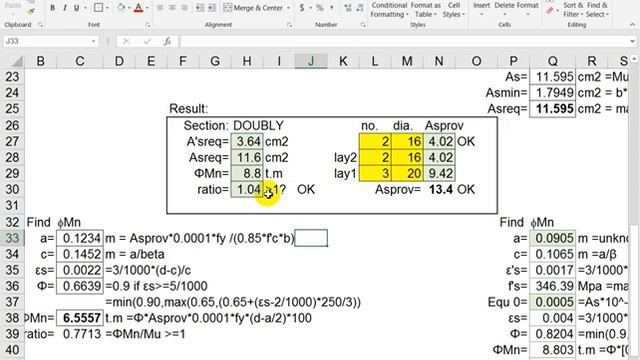Click the Select All corner triangle
This screenshot has width=640, height=360.
(x=17, y=61)
